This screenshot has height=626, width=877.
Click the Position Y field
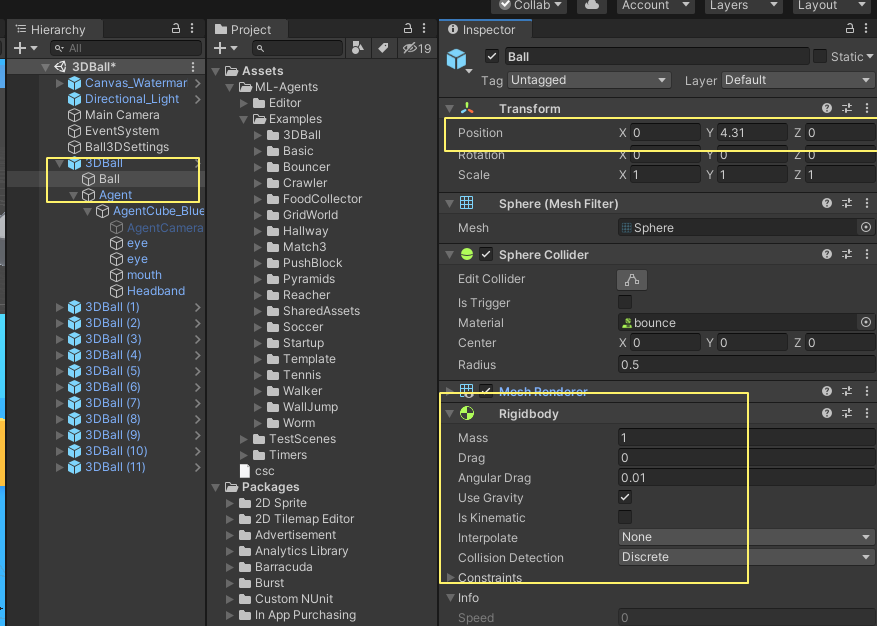click(x=752, y=133)
